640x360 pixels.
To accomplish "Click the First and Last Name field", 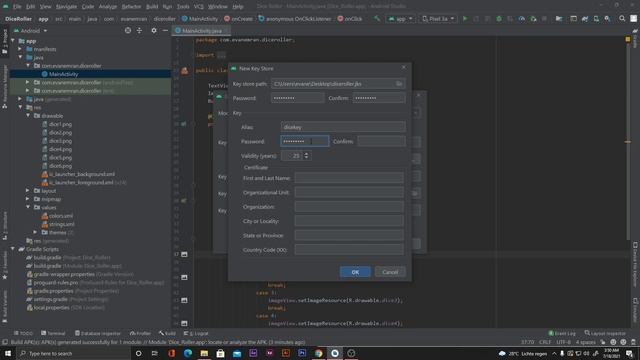I will 349,178.
